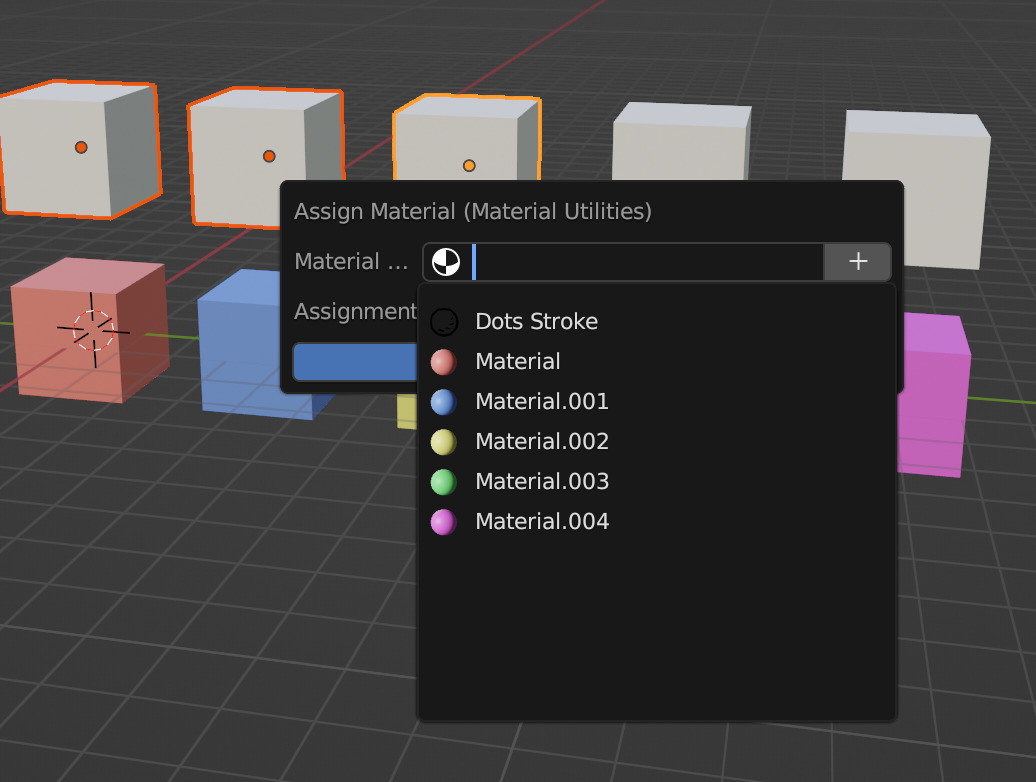Click the red sphere icon beside Material
The height and width of the screenshot is (782, 1036).
444,361
